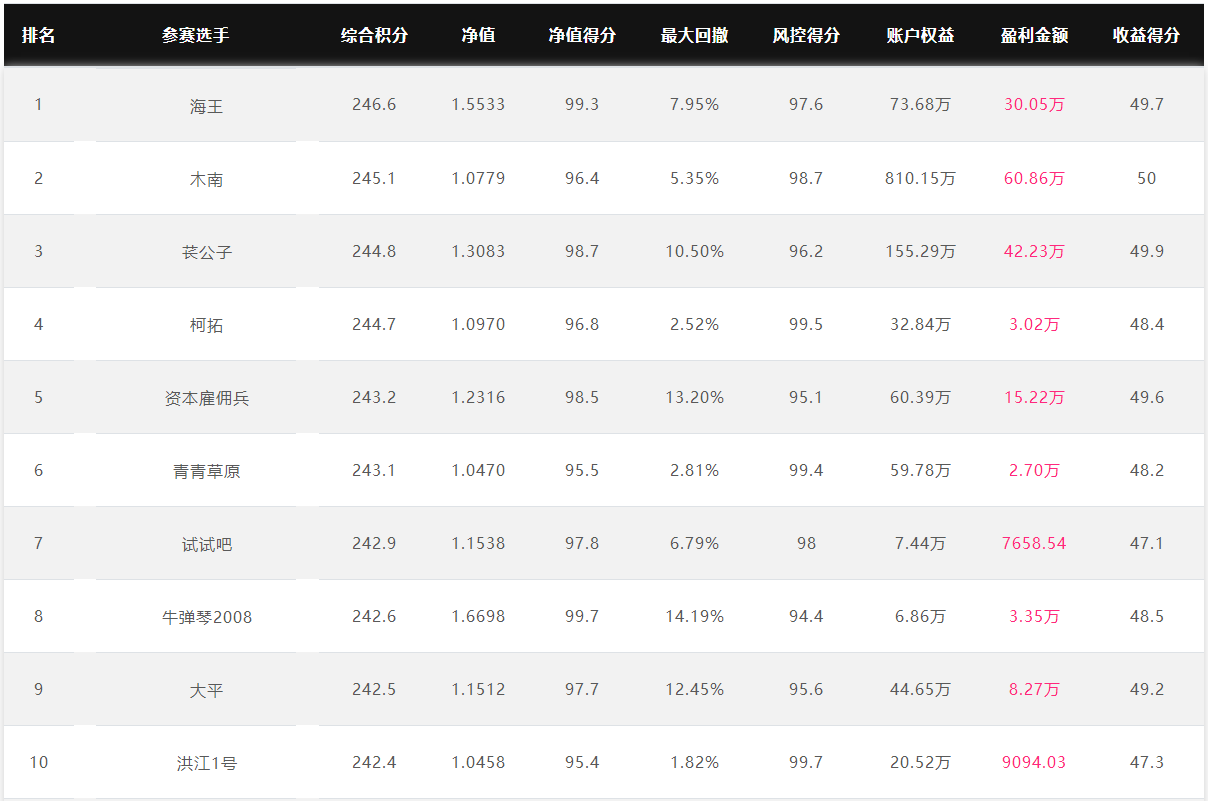Click profit amount 7658.54
The image size is (1208, 801).
pyautogui.click(x=1034, y=544)
